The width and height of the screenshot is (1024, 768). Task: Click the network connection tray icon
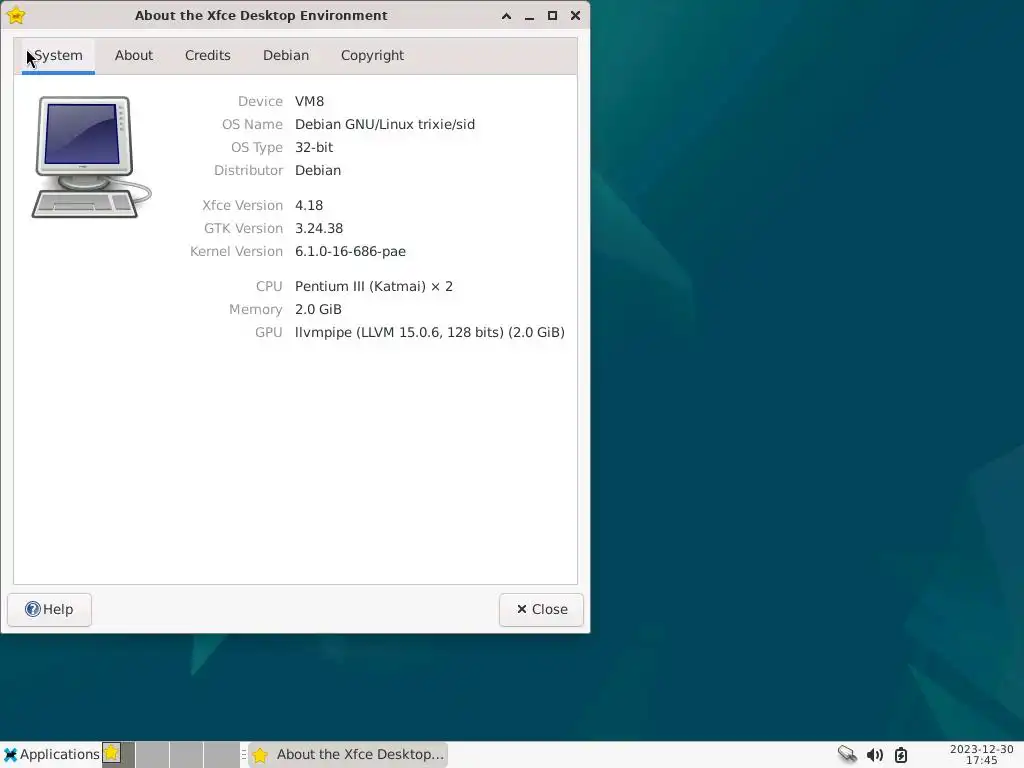pos(847,754)
